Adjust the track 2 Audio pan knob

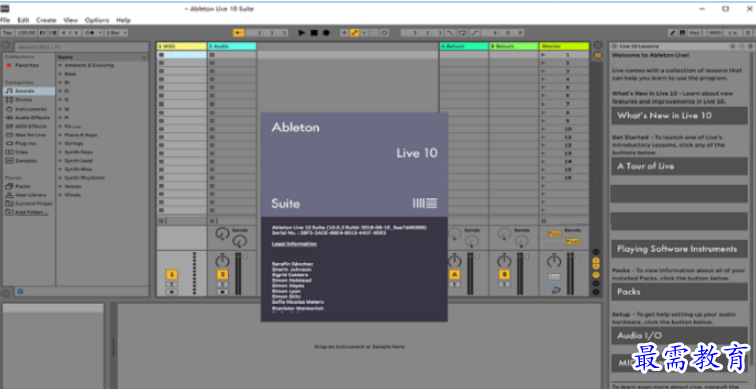coord(222,261)
